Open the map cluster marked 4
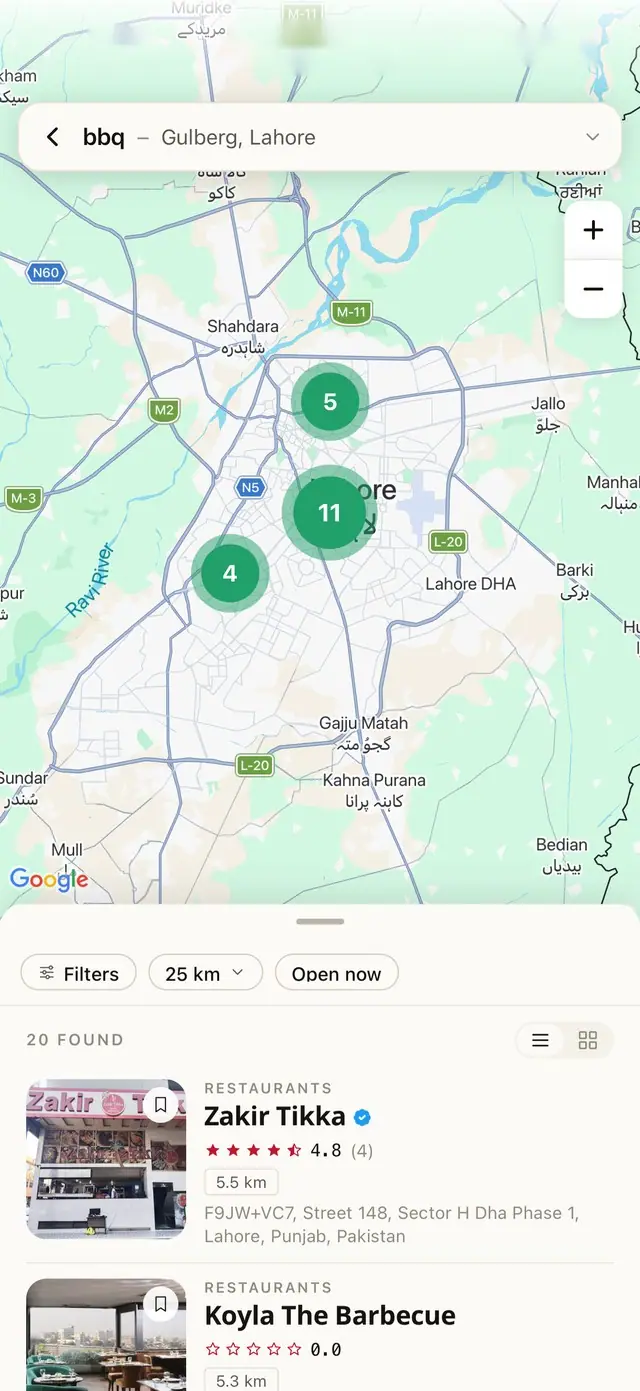 pos(230,573)
